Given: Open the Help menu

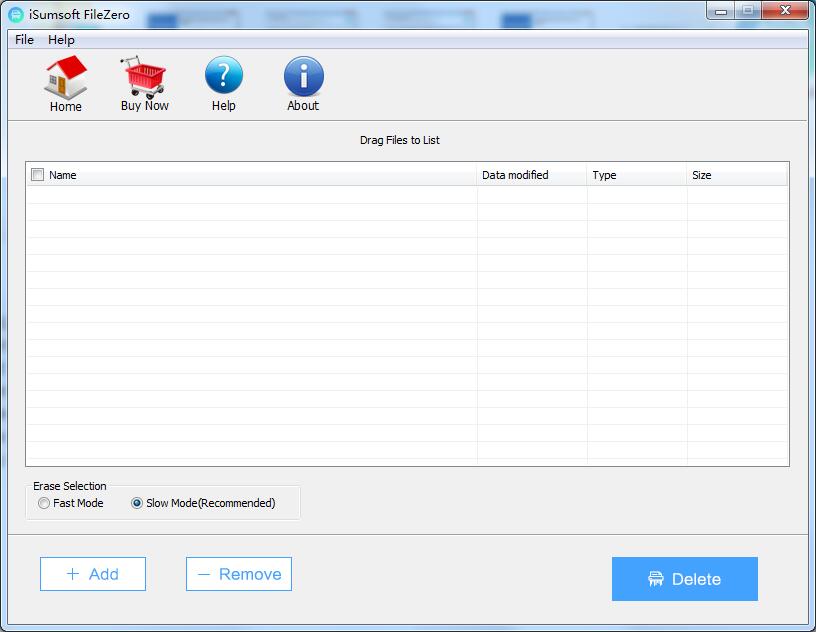Looking at the screenshot, I should (x=62, y=39).
